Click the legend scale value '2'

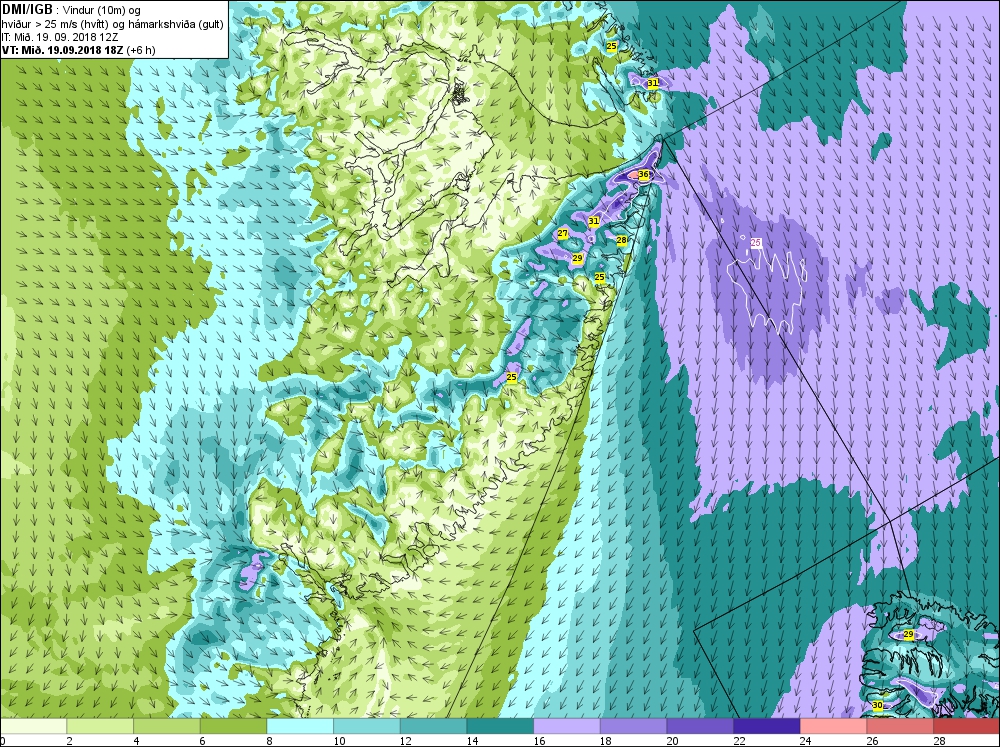69,741
